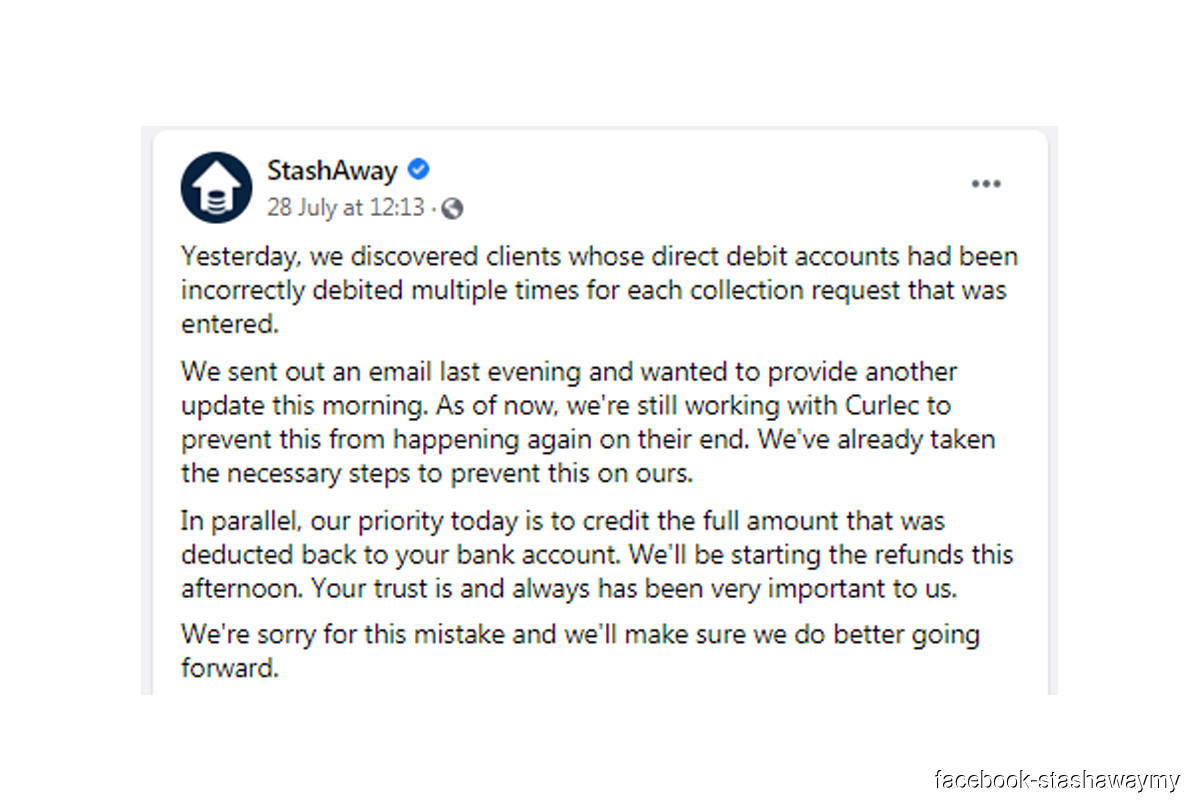Select the paragraph starting "We sent out an email"
The height and width of the screenshot is (800, 1200).
pyautogui.click(x=588, y=422)
